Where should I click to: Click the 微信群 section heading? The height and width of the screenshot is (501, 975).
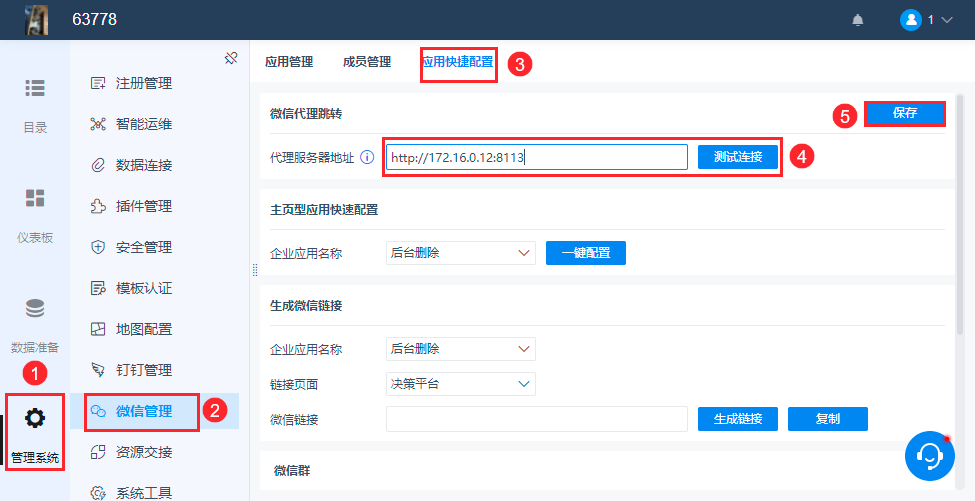(292, 471)
